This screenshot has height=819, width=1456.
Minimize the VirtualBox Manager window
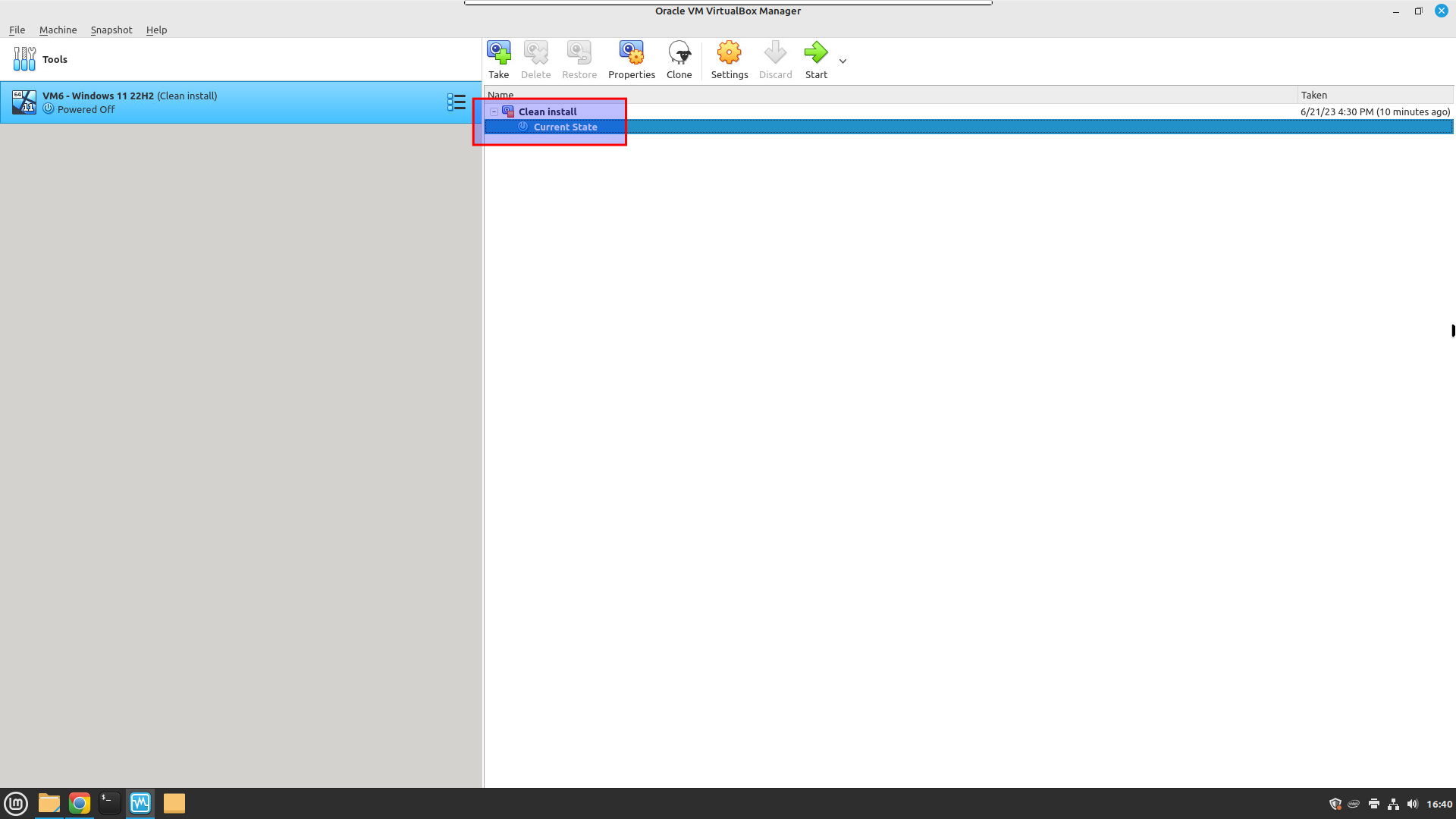1395,11
